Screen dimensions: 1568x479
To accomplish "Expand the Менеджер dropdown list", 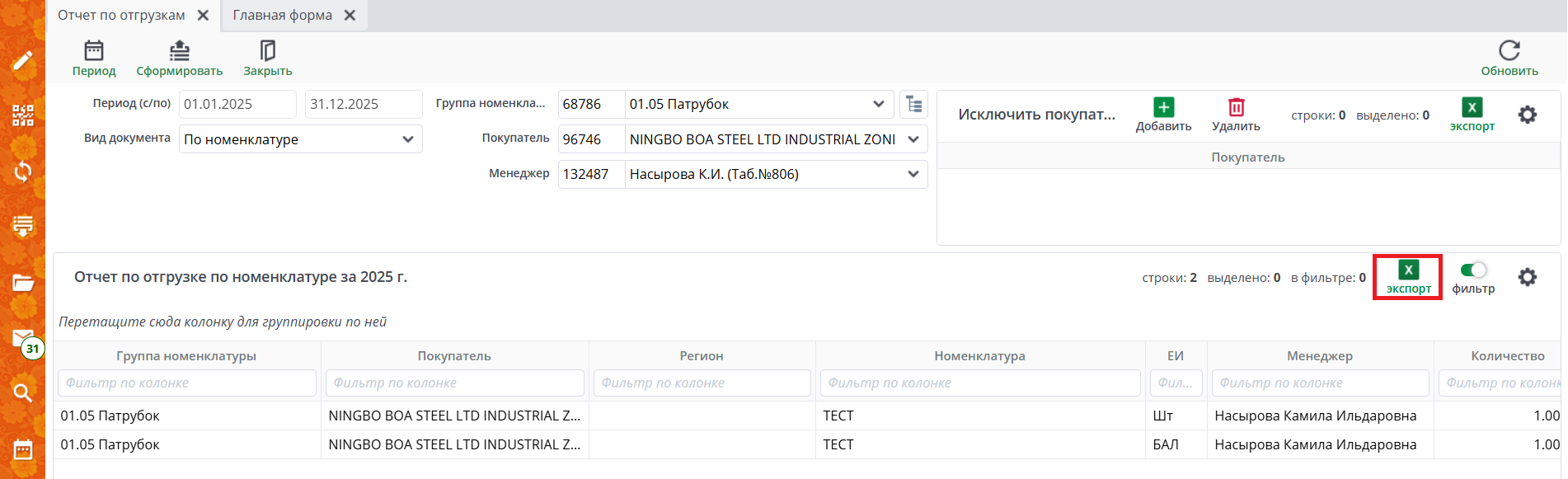I will click(x=913, y=174).
